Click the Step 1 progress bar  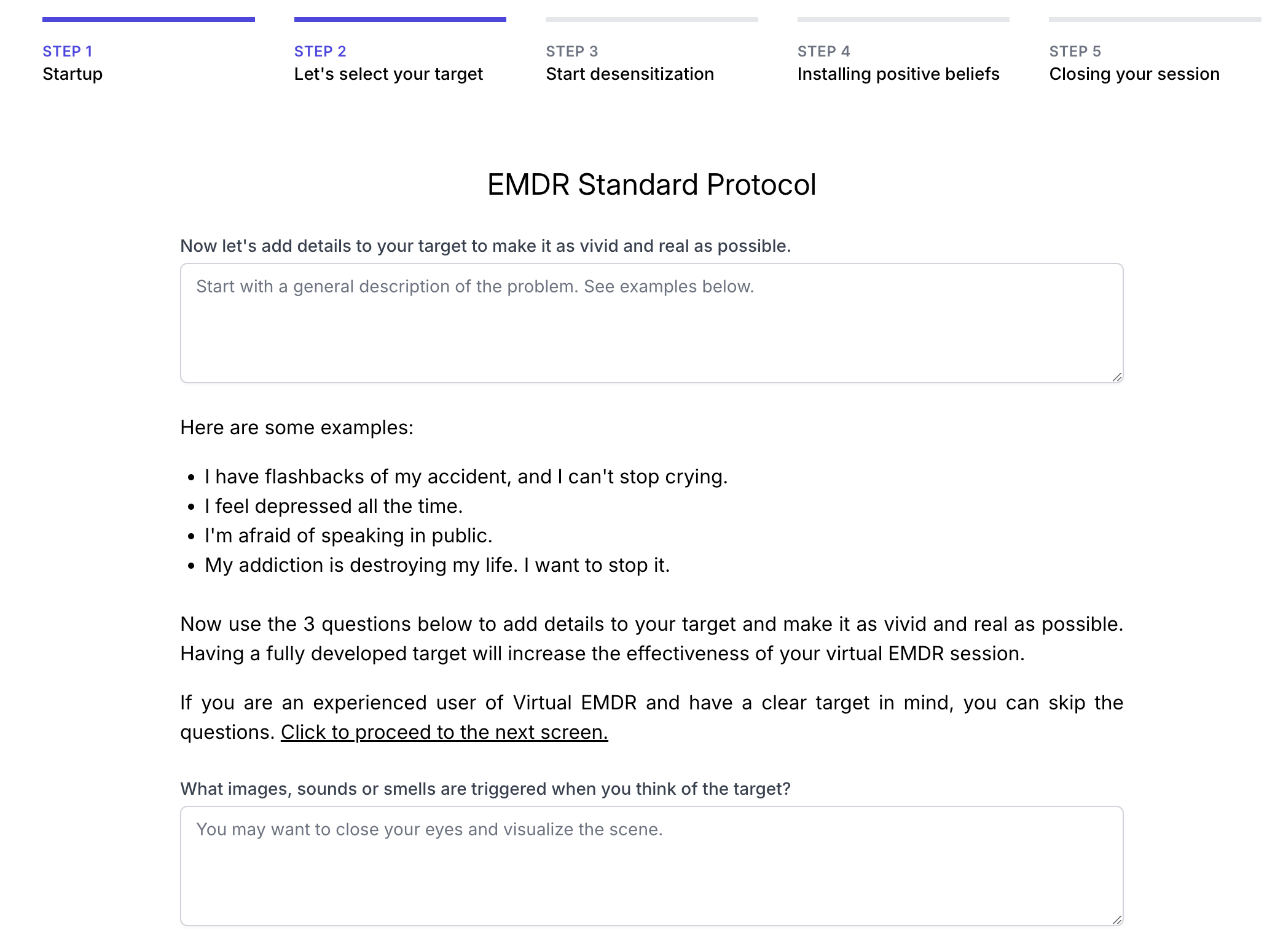(148, 19)
